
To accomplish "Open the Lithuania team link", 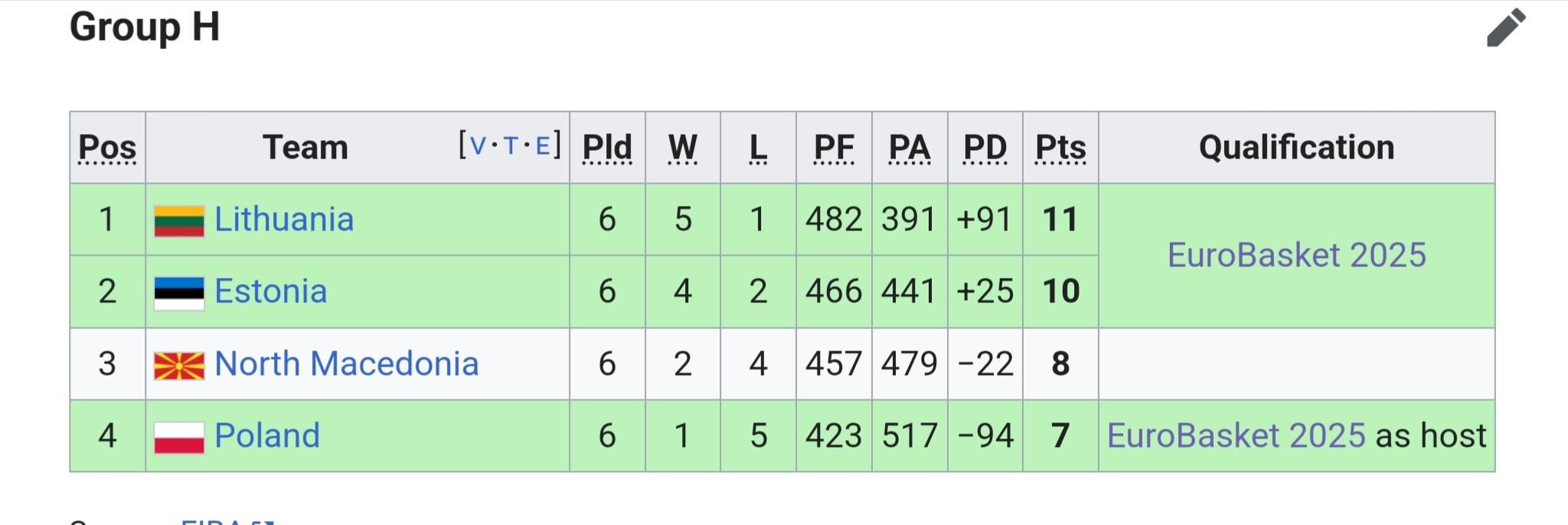I will tap(284, 220).
